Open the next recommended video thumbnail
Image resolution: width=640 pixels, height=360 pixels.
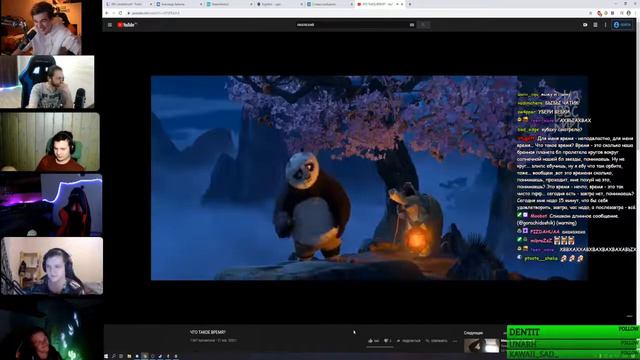(x=482, y=346)
